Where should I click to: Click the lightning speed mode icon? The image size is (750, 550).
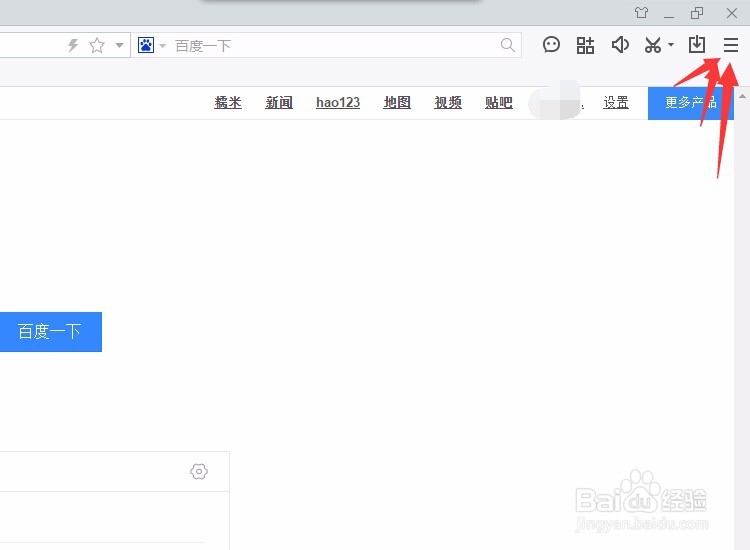(73, 46)
